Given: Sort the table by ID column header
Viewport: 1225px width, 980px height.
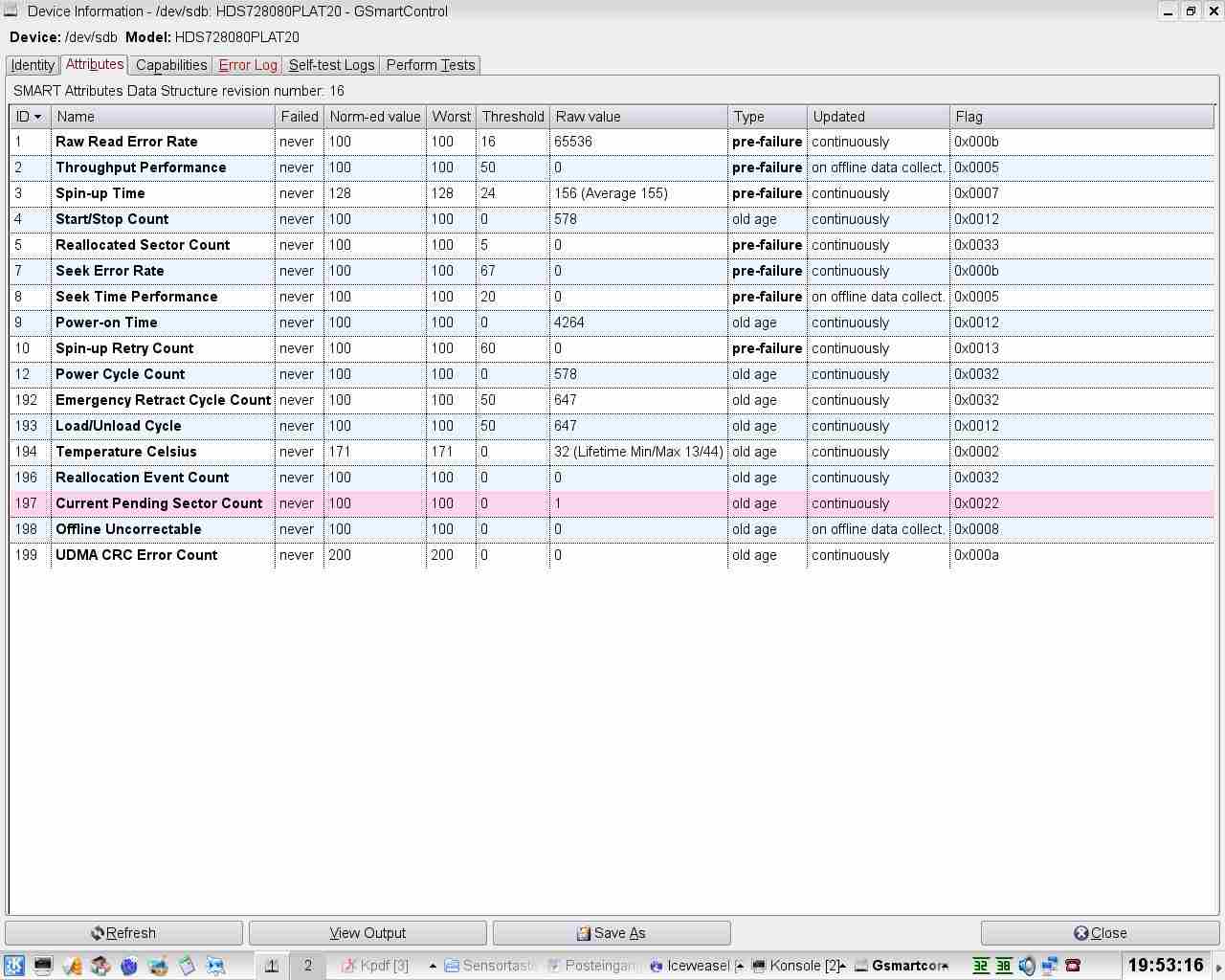Looking at the screenshot, I should [29, 117].
